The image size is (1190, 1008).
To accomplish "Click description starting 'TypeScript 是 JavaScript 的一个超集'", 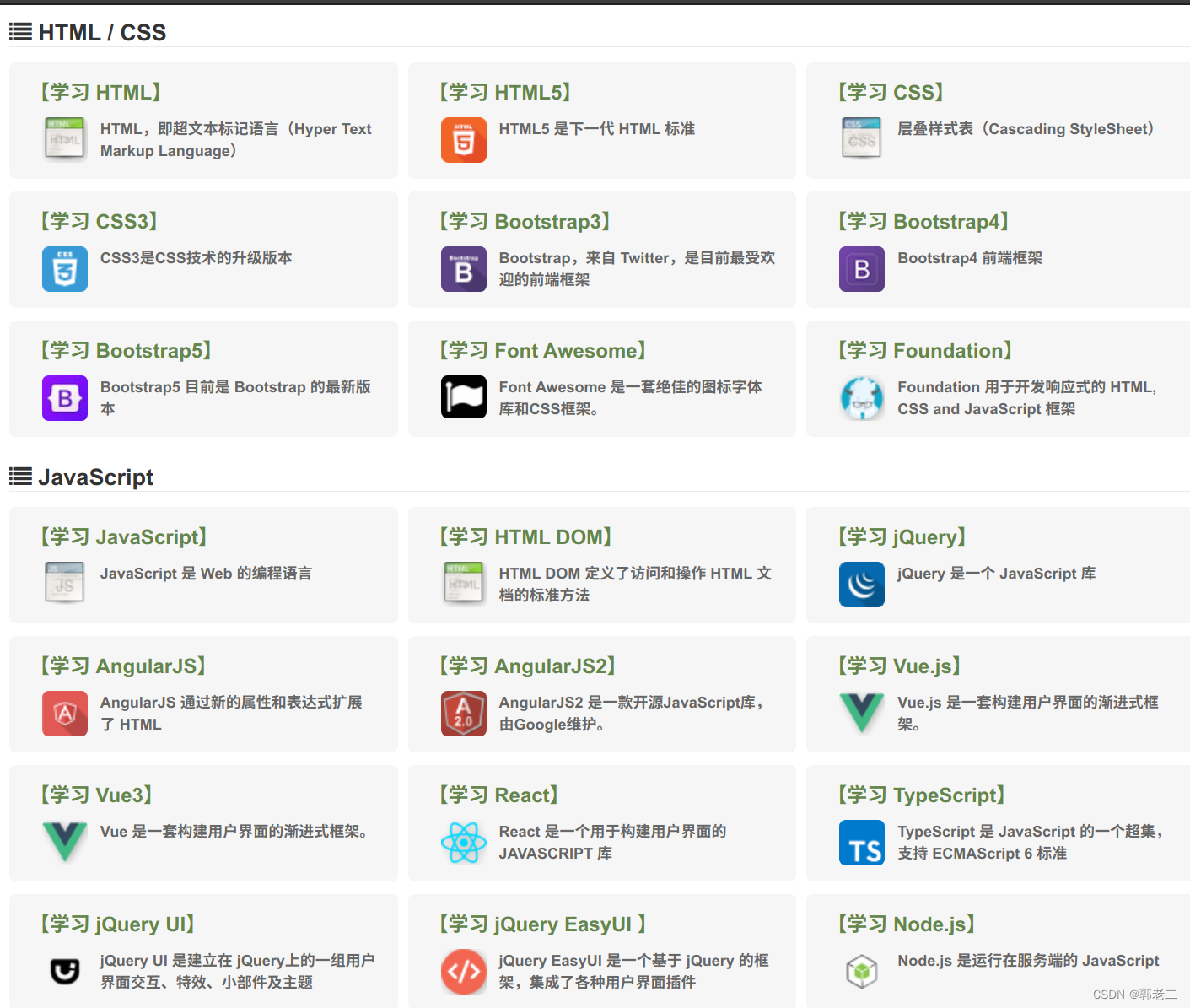I will pyautogui.click(x=1031, y=843).
